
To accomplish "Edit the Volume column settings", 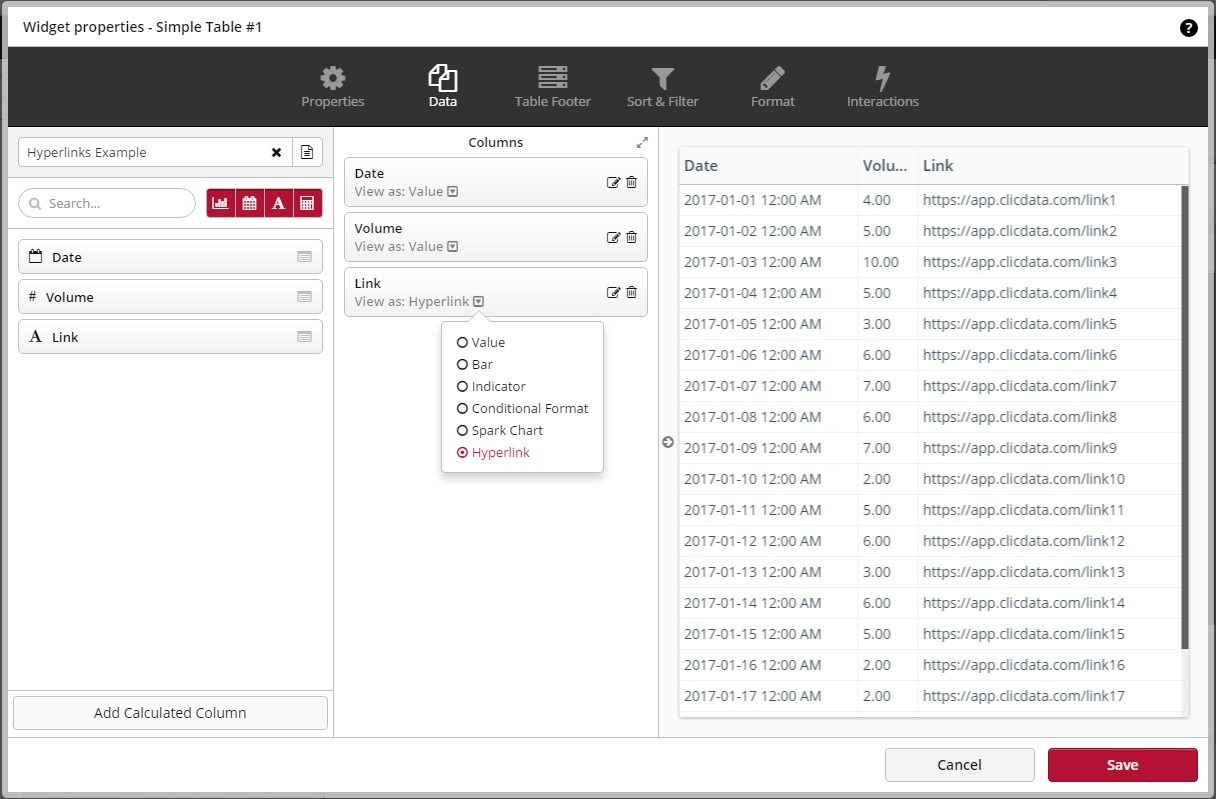I will (613, 237).
